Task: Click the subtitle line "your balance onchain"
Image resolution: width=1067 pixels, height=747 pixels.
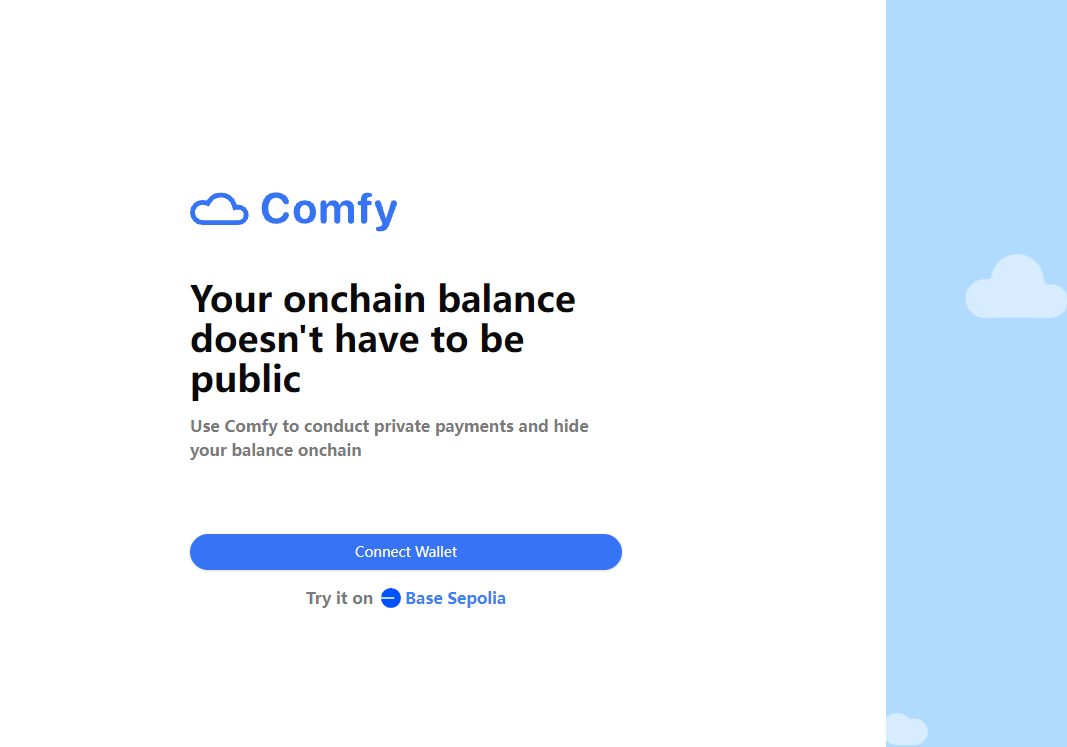Action: tap(275, 450)
